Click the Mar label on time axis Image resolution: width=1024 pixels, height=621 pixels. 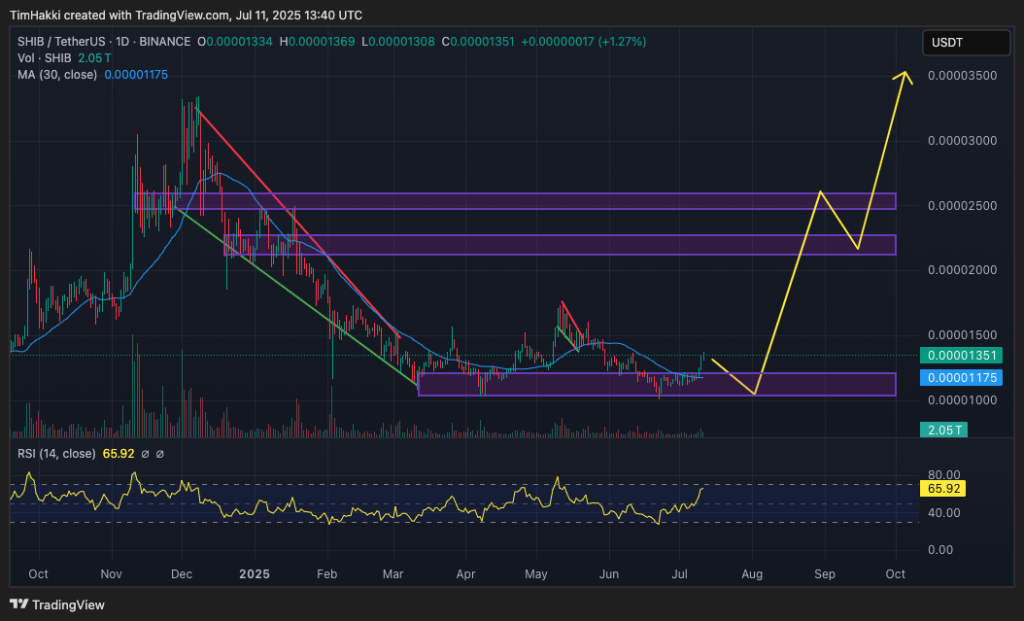(x=392, y=574)
